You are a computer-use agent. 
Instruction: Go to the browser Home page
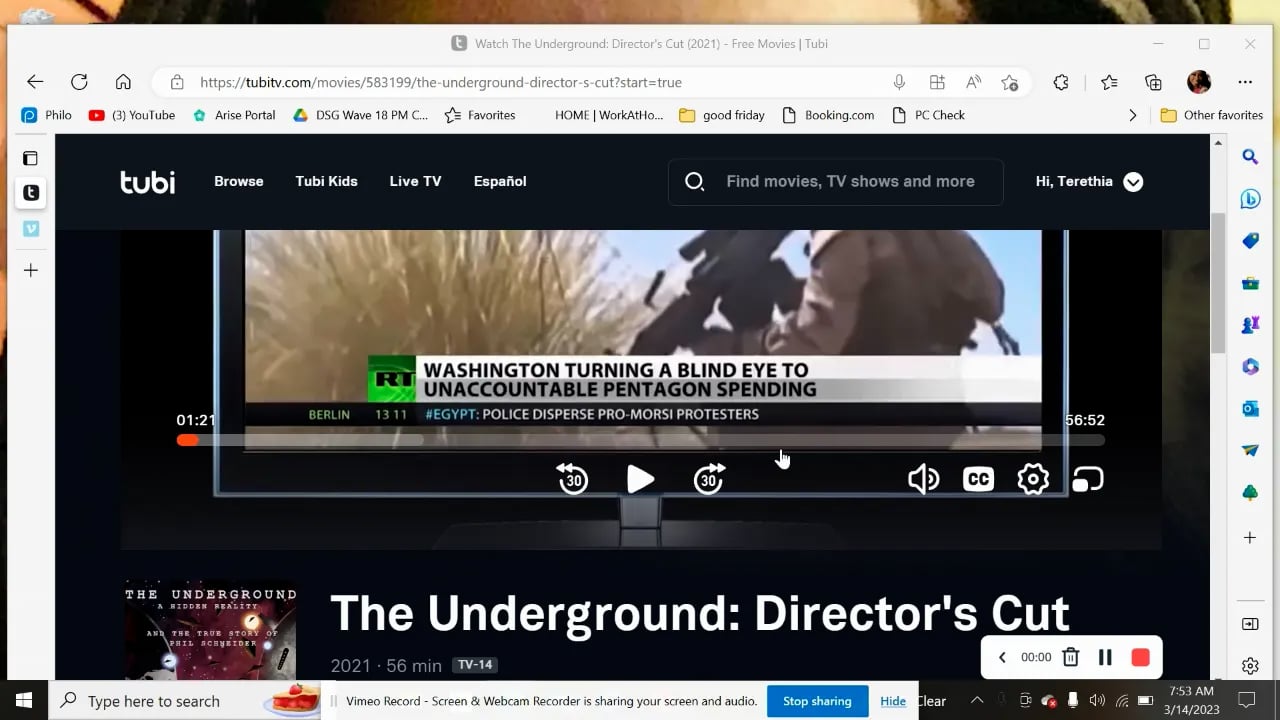pyautogui.click(x=123, y=82)
